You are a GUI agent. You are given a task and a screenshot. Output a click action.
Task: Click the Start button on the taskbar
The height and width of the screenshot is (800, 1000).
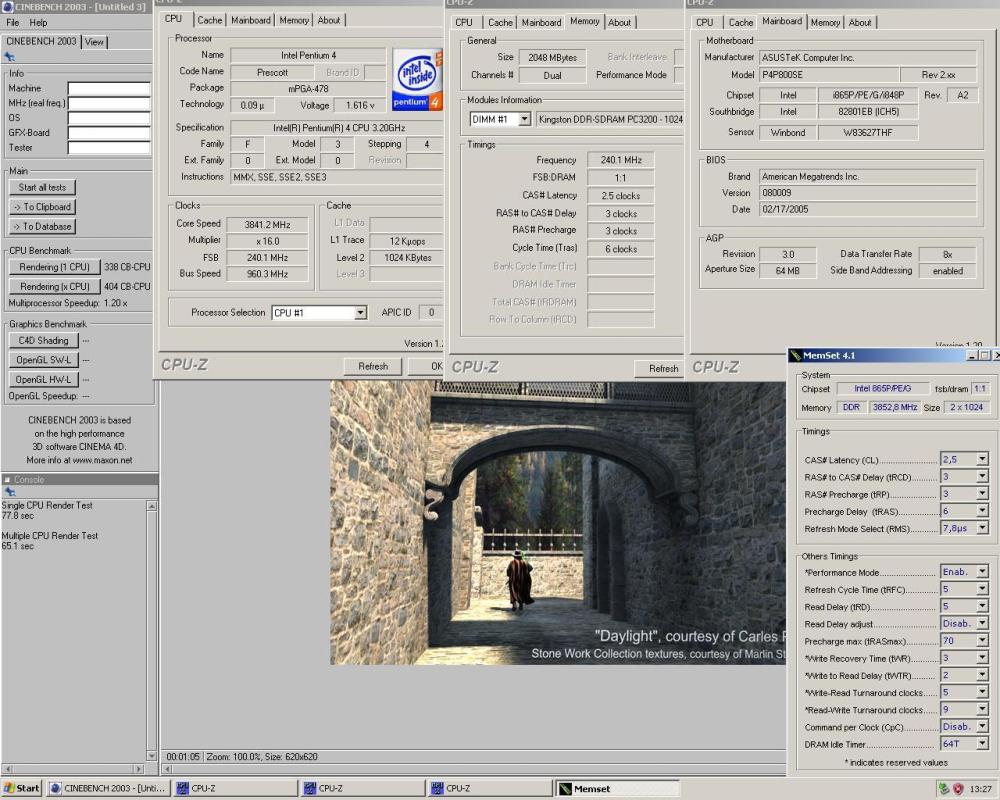click(21, 789)
